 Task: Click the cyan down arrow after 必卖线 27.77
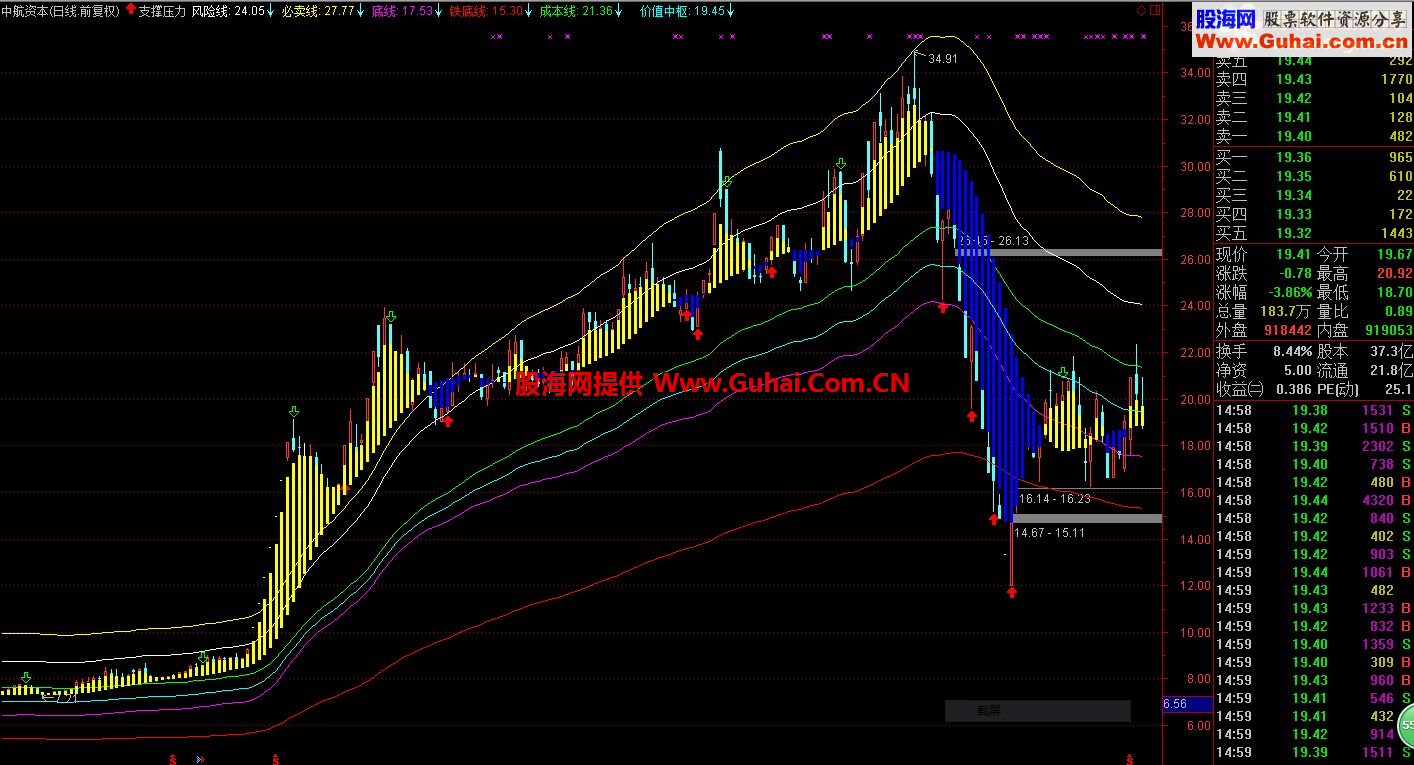(x=362, y=11)
